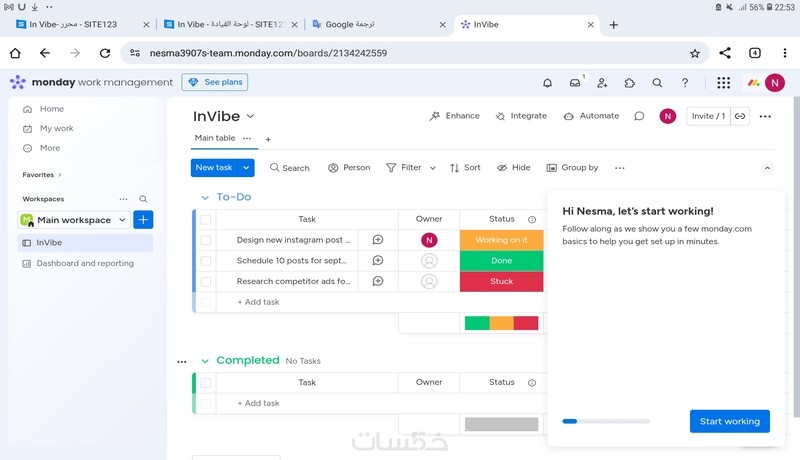Open the apps puzzle-piece icon
Screen dimensions: 800x460
pos(630,83)
